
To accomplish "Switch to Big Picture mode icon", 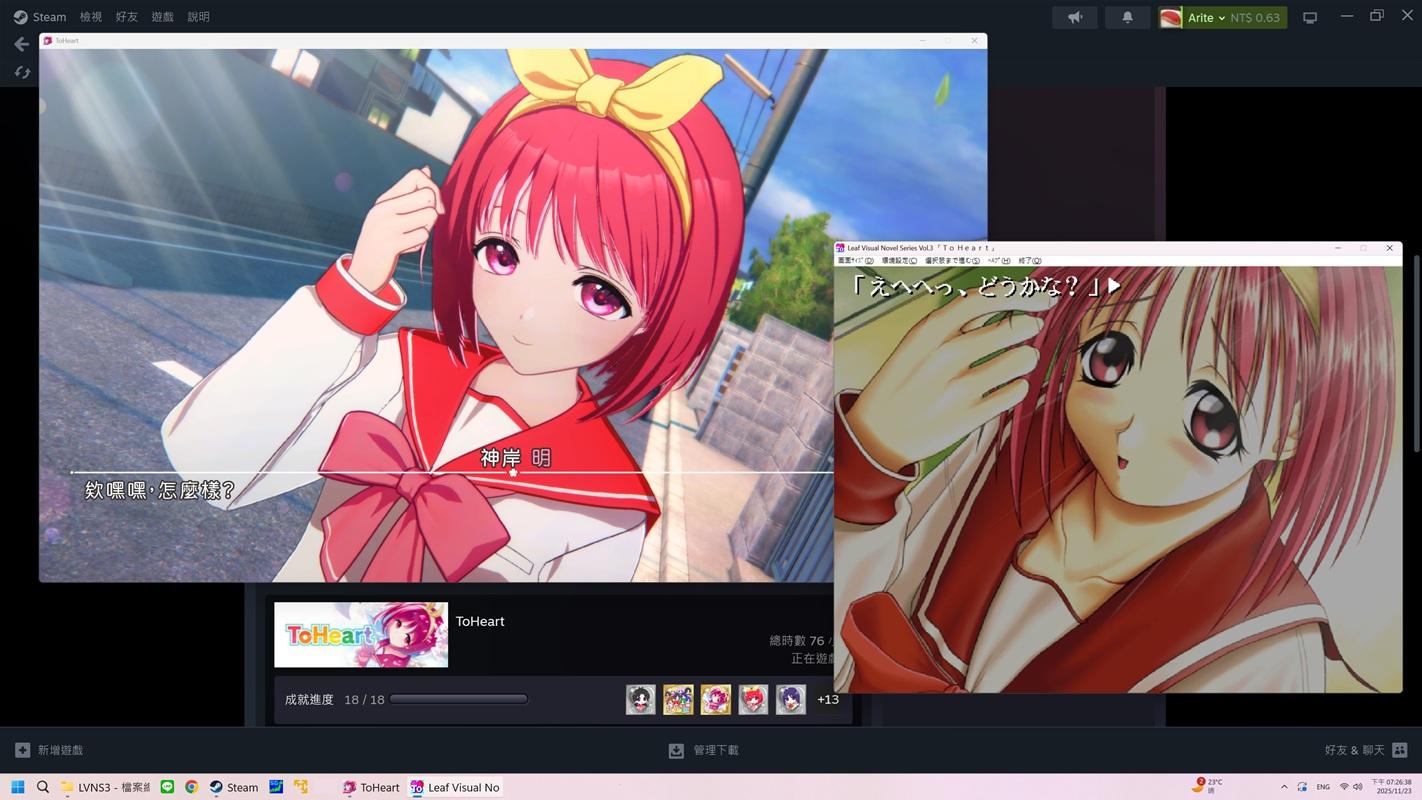I will (x=1310, y=18).
